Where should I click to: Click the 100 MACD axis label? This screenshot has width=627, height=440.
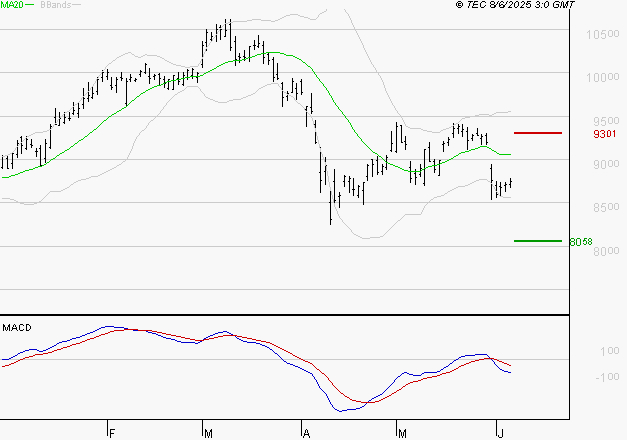point(609,351)
